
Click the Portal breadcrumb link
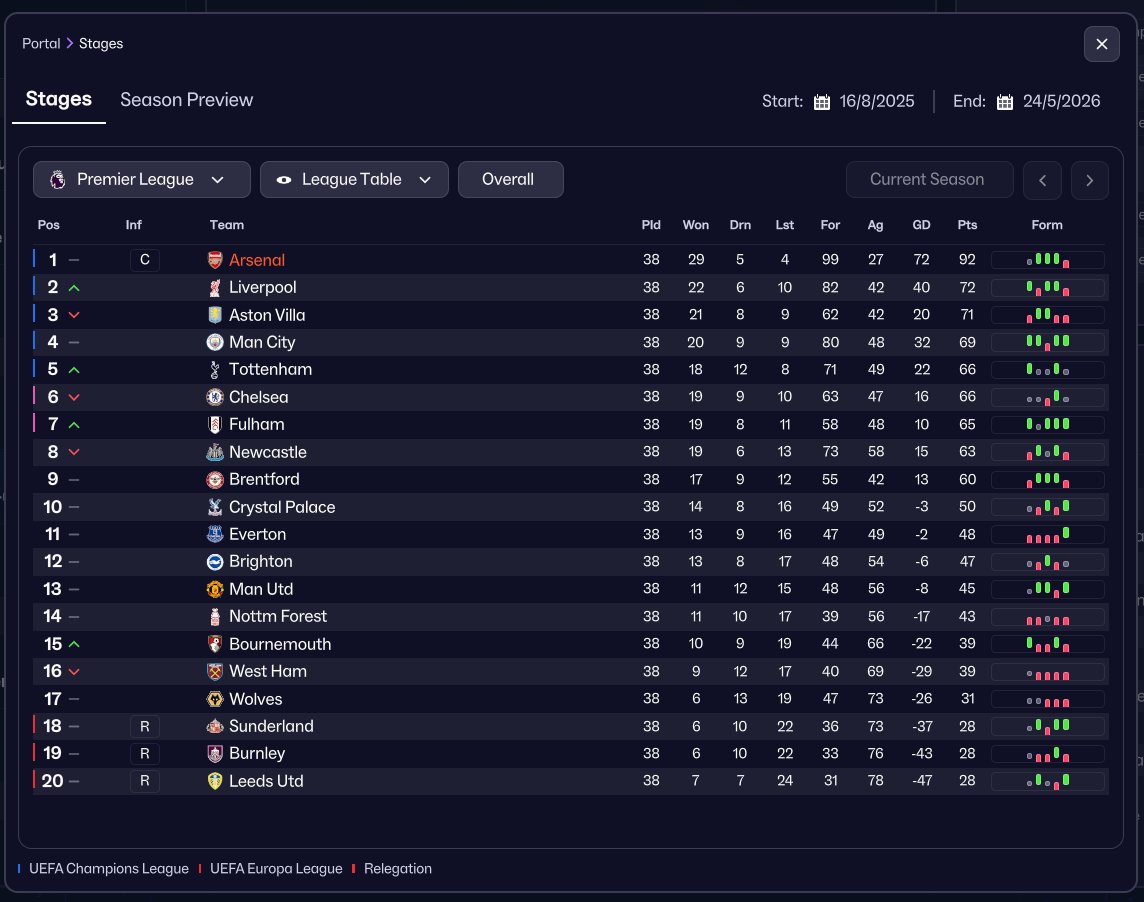pyautogui.click(x=41, y=44)
